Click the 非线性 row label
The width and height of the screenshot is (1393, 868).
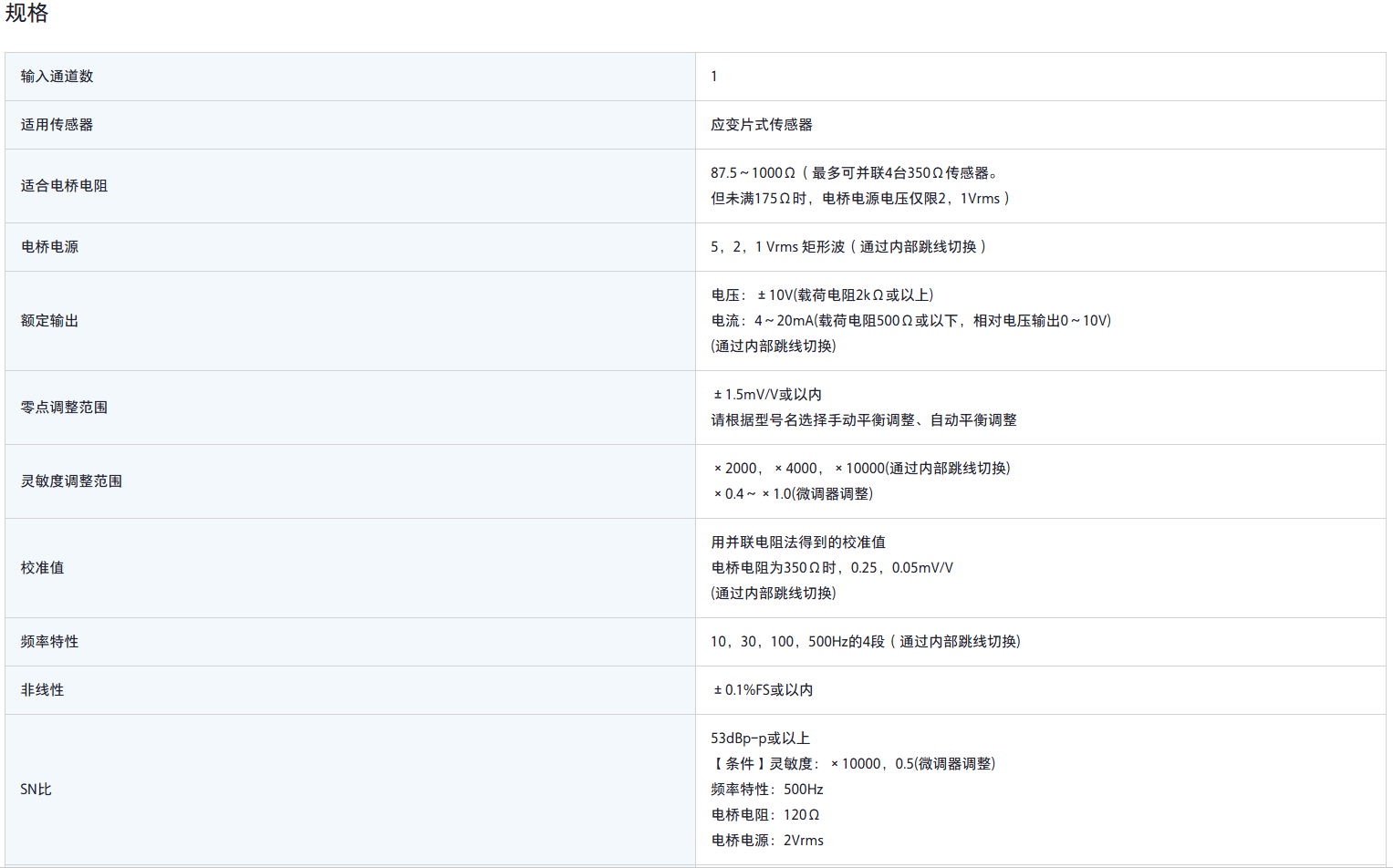coord(42,690)
